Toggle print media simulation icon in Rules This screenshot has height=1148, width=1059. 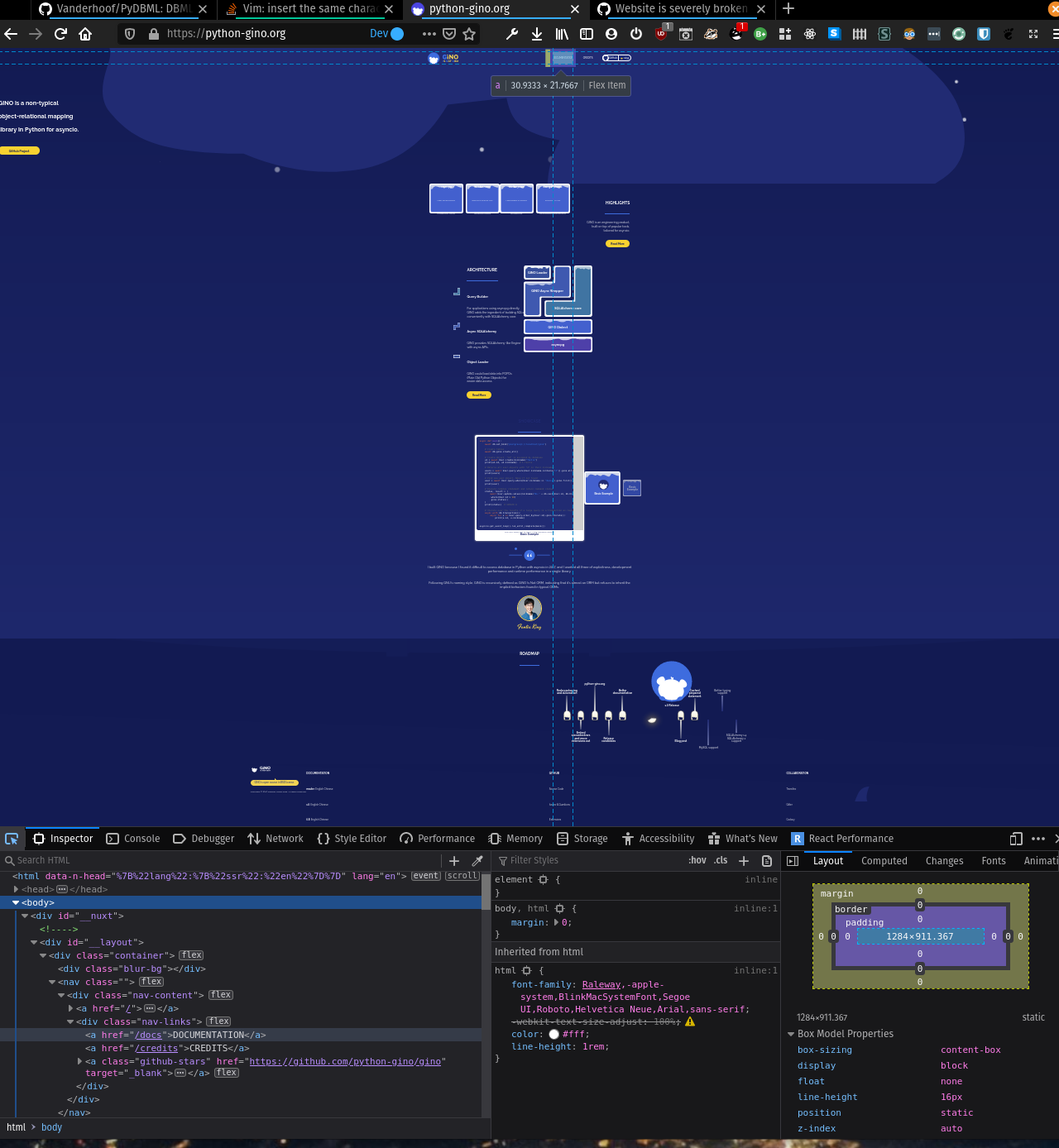767,861
